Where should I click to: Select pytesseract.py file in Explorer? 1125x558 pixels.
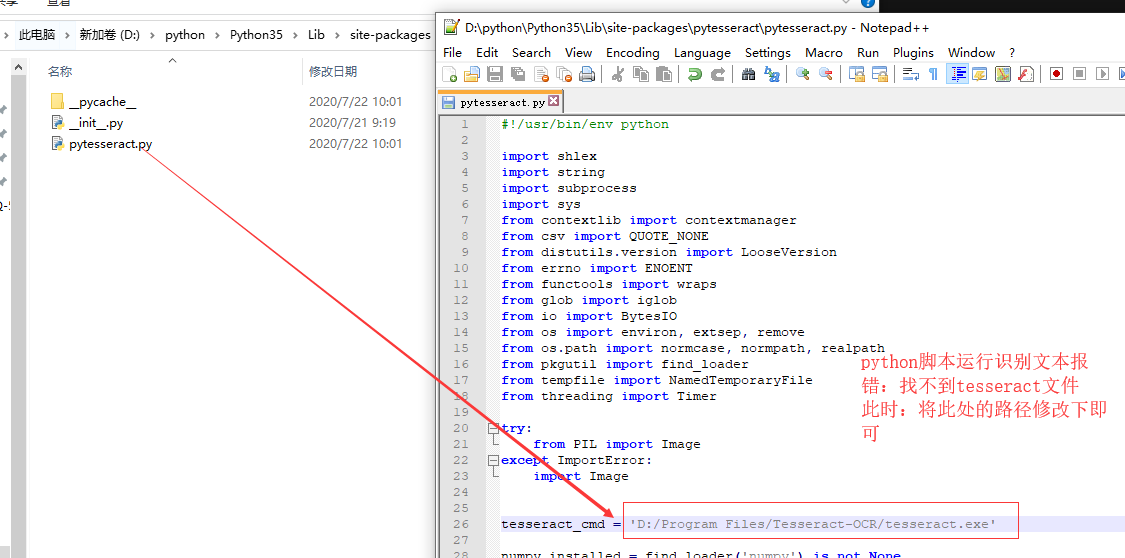click(102, 144)
